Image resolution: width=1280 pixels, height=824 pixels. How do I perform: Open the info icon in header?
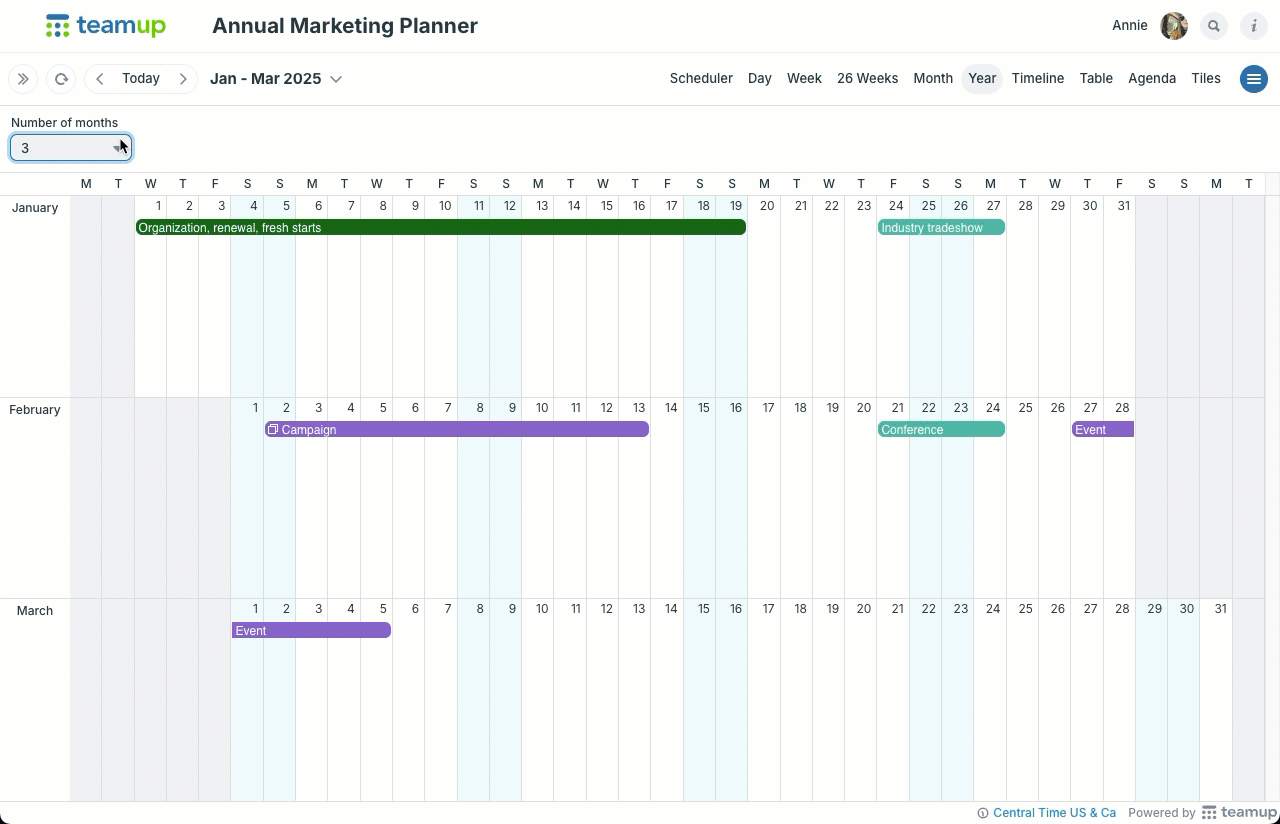click(1254, 26)
